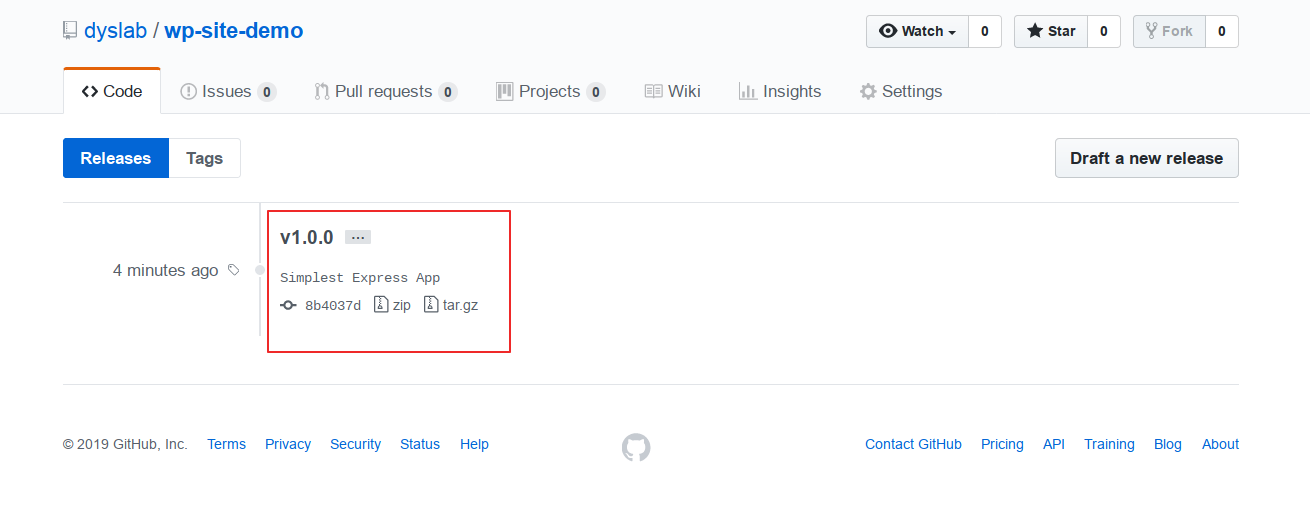Open the API footer link
The height and width of the screenshot is (529, 1310).
click(x=1054, y=444)
